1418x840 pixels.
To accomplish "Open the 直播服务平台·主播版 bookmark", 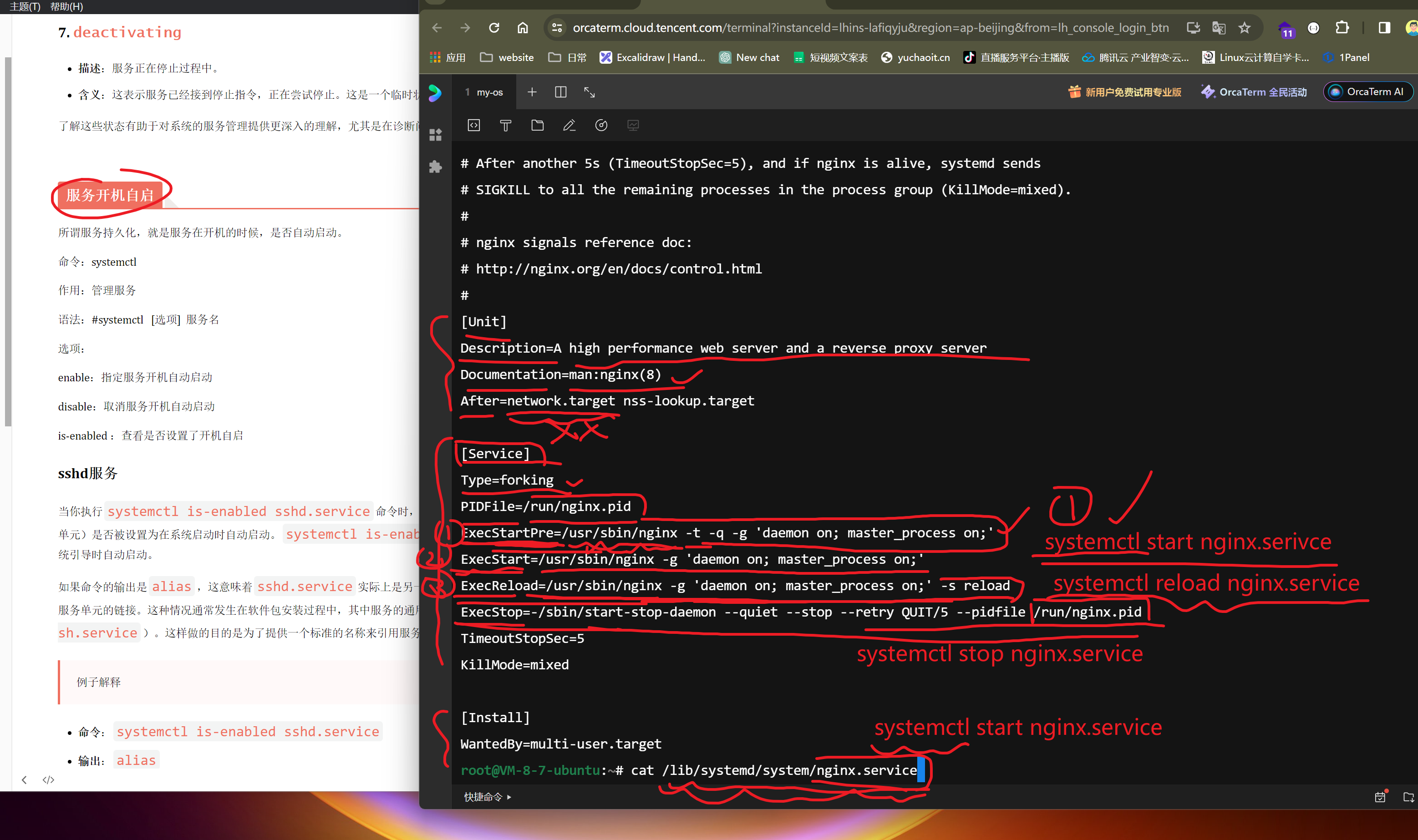I will 1016,57.
